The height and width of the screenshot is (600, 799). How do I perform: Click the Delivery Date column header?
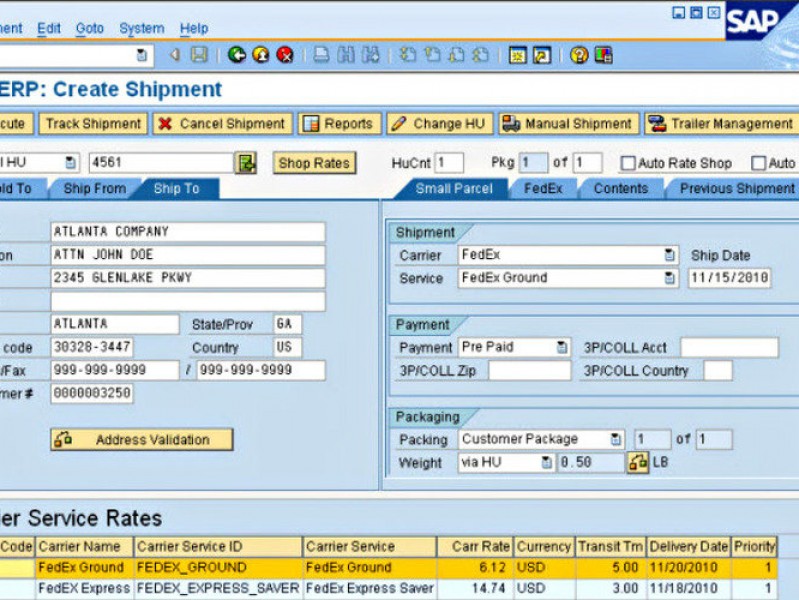pyautogui.click(x=688, y=546)
